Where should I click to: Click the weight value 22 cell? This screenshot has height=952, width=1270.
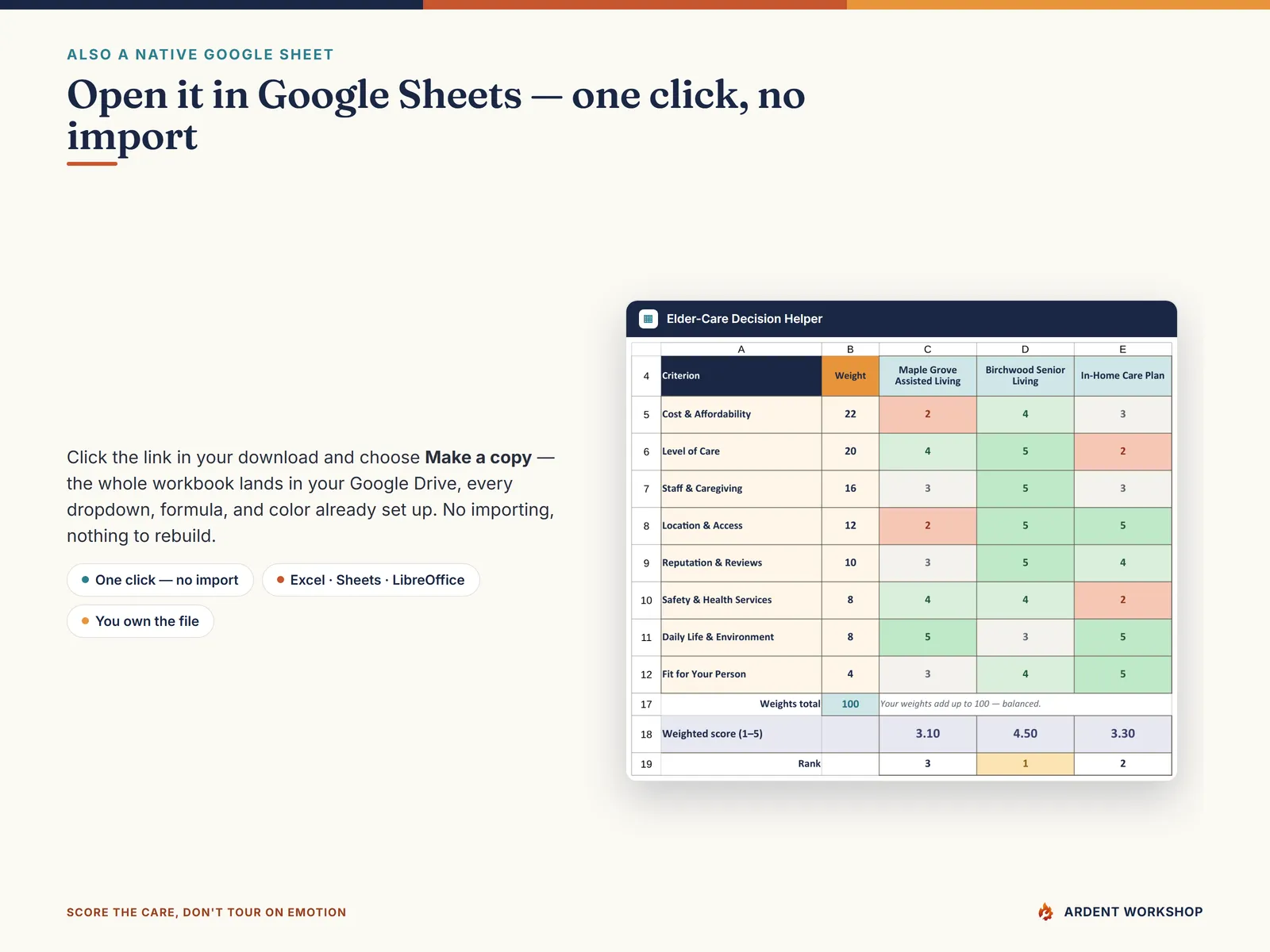click(x=850, y=414)
